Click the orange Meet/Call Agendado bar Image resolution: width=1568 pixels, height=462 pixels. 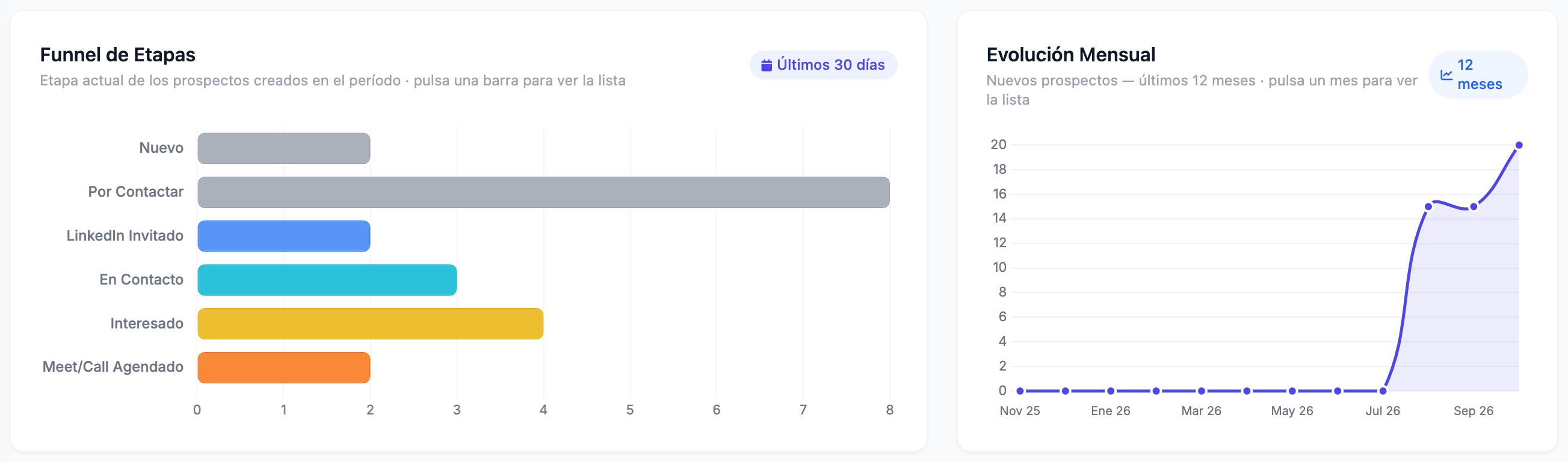tap(283, 368)
